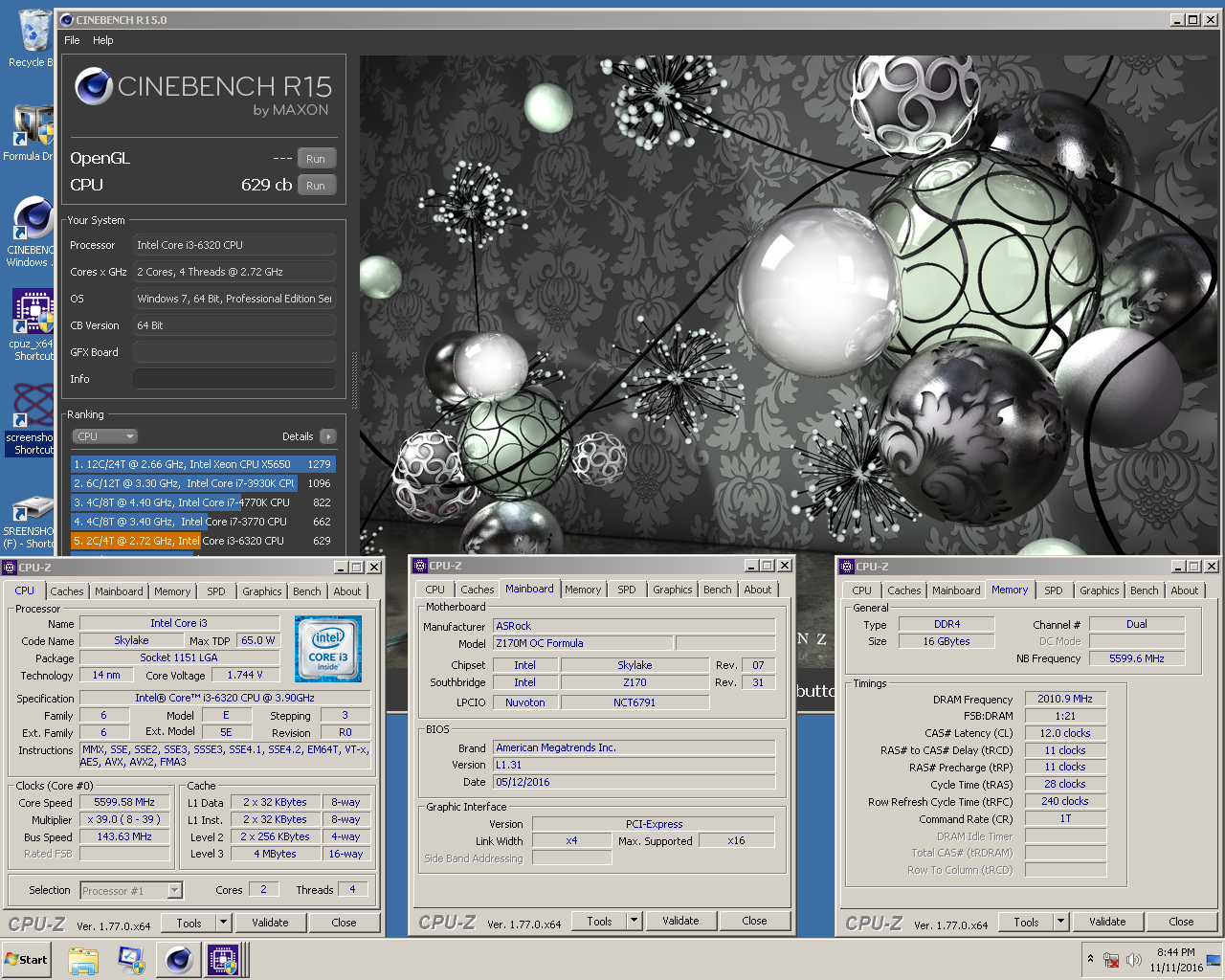Click the left CPU-Z title bar icon
Screen dimensions: 1225x980
(x=10, y=567)
